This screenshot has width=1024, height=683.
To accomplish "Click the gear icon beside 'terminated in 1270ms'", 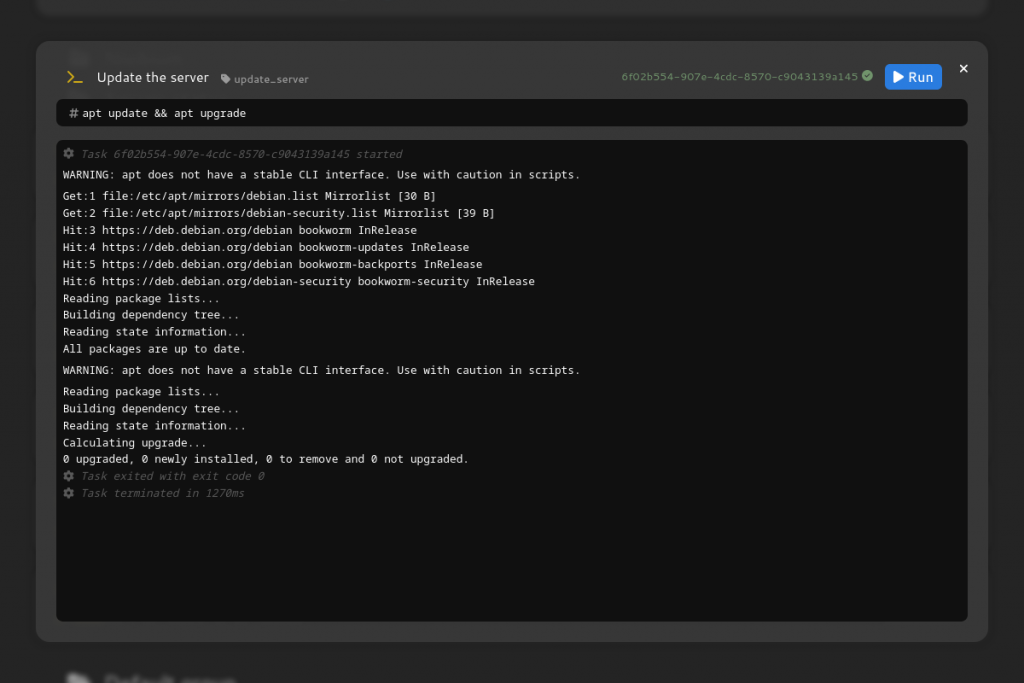I will 69,493.
